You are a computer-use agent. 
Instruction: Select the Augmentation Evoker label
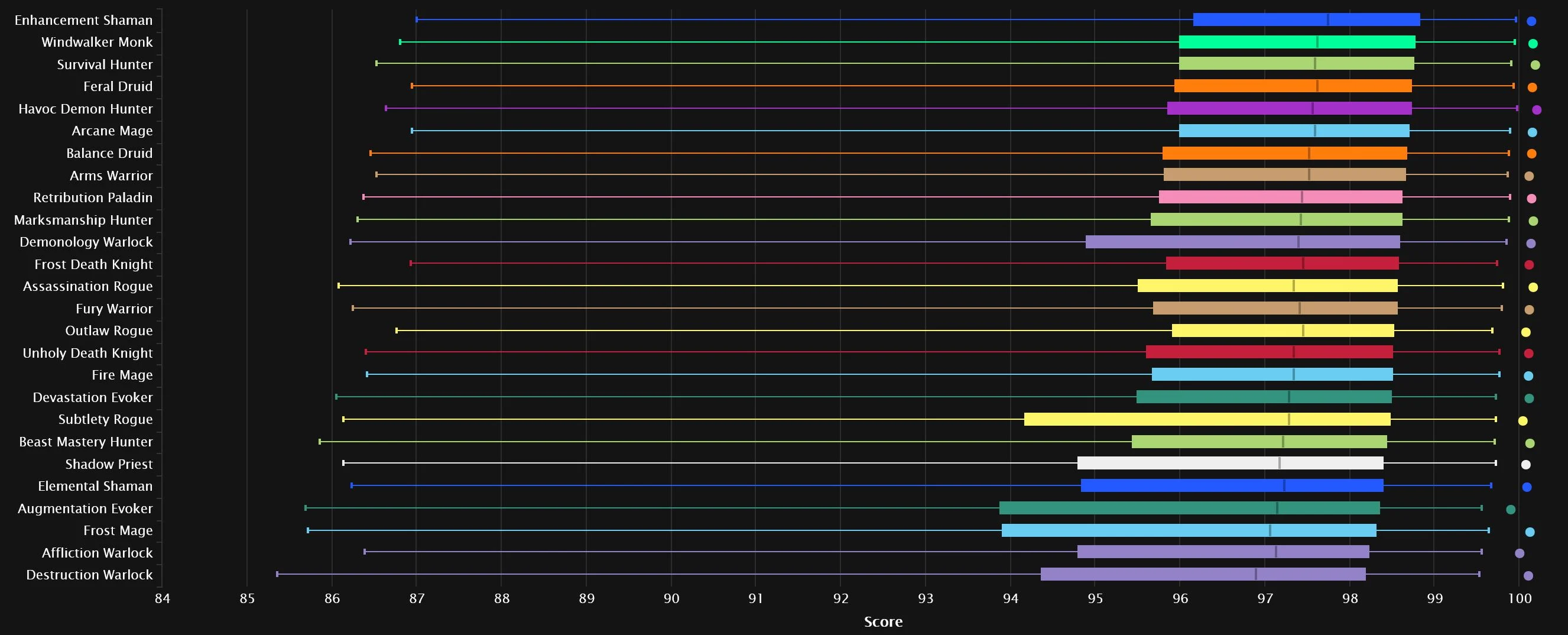click(x=85, y=508)
